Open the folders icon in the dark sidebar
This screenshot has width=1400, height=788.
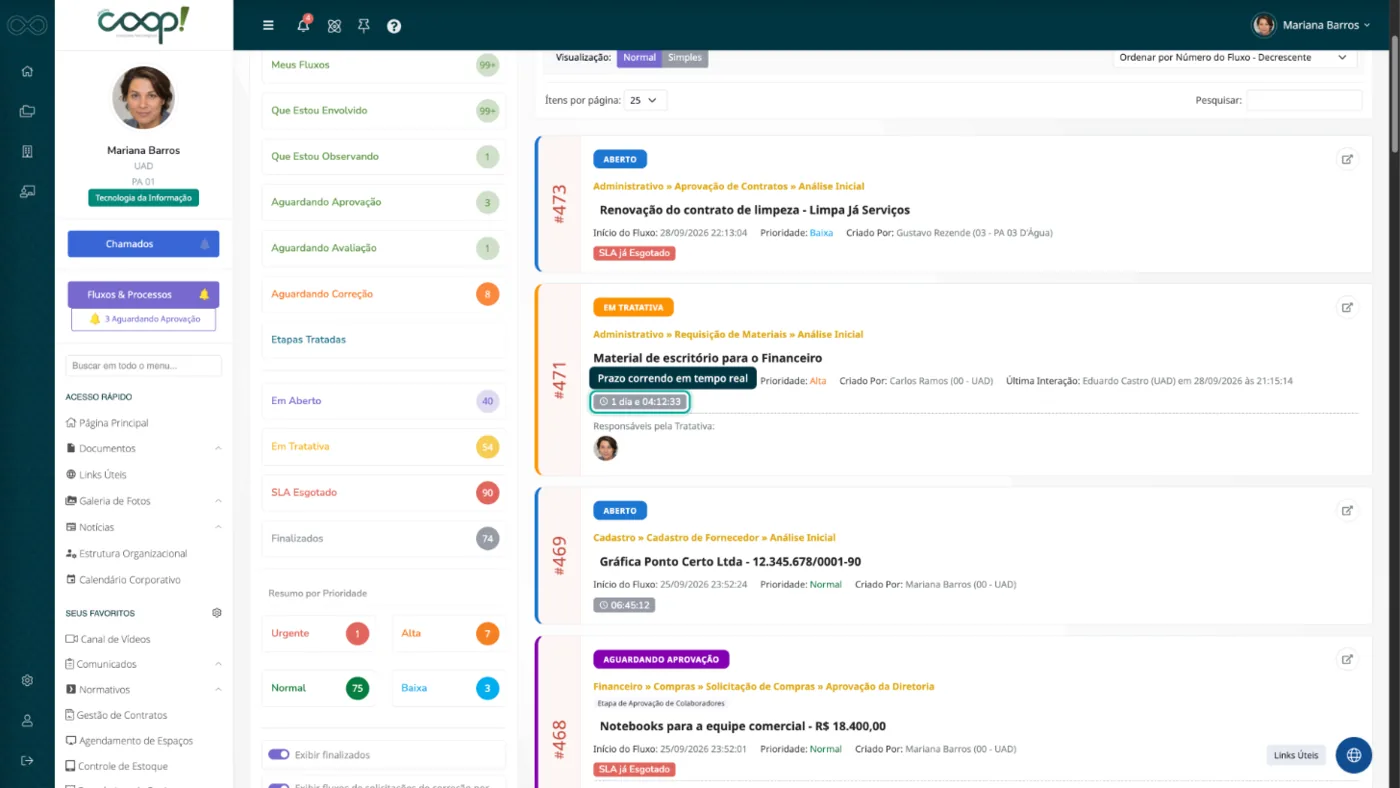click(27, 111)
